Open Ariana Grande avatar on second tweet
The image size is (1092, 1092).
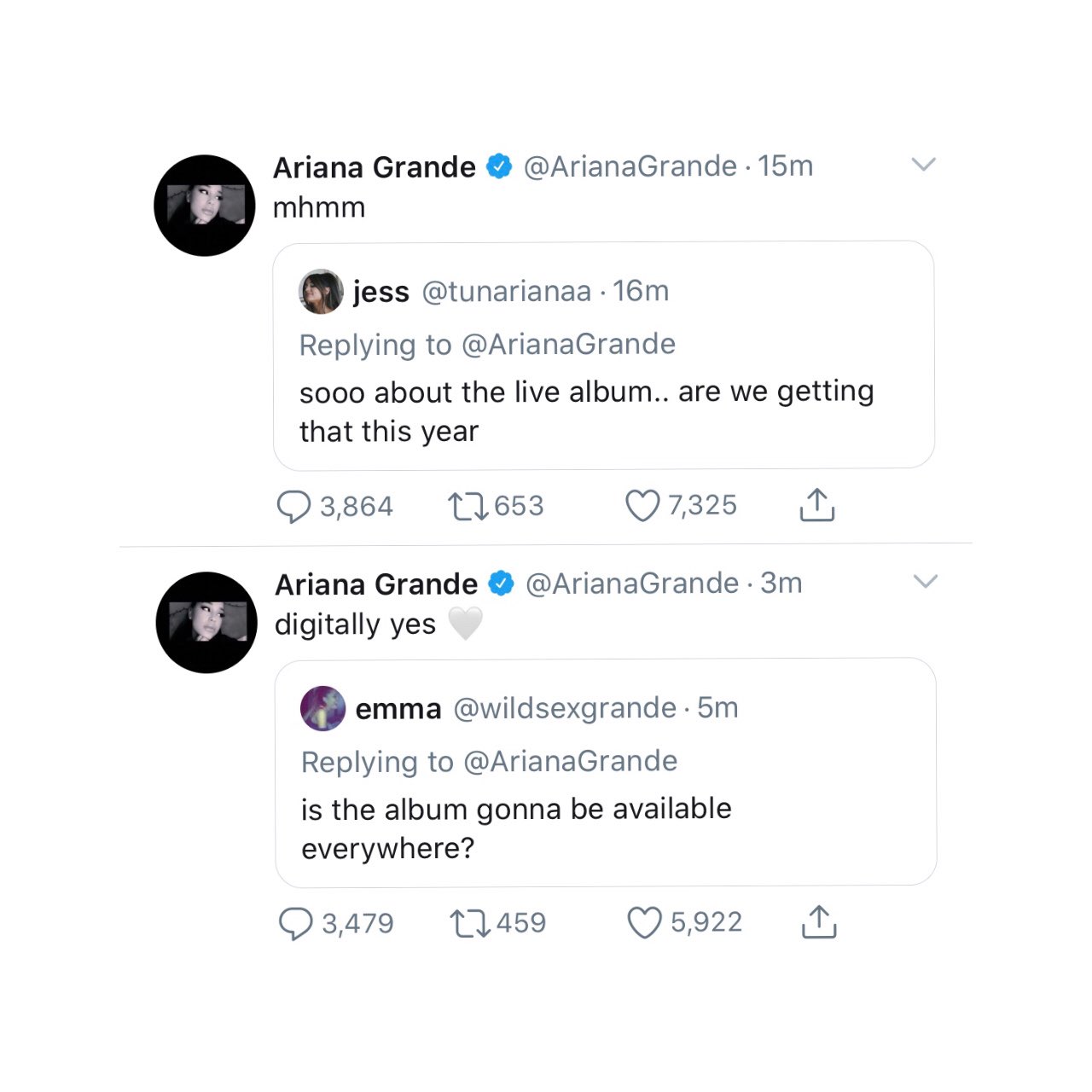206,623
